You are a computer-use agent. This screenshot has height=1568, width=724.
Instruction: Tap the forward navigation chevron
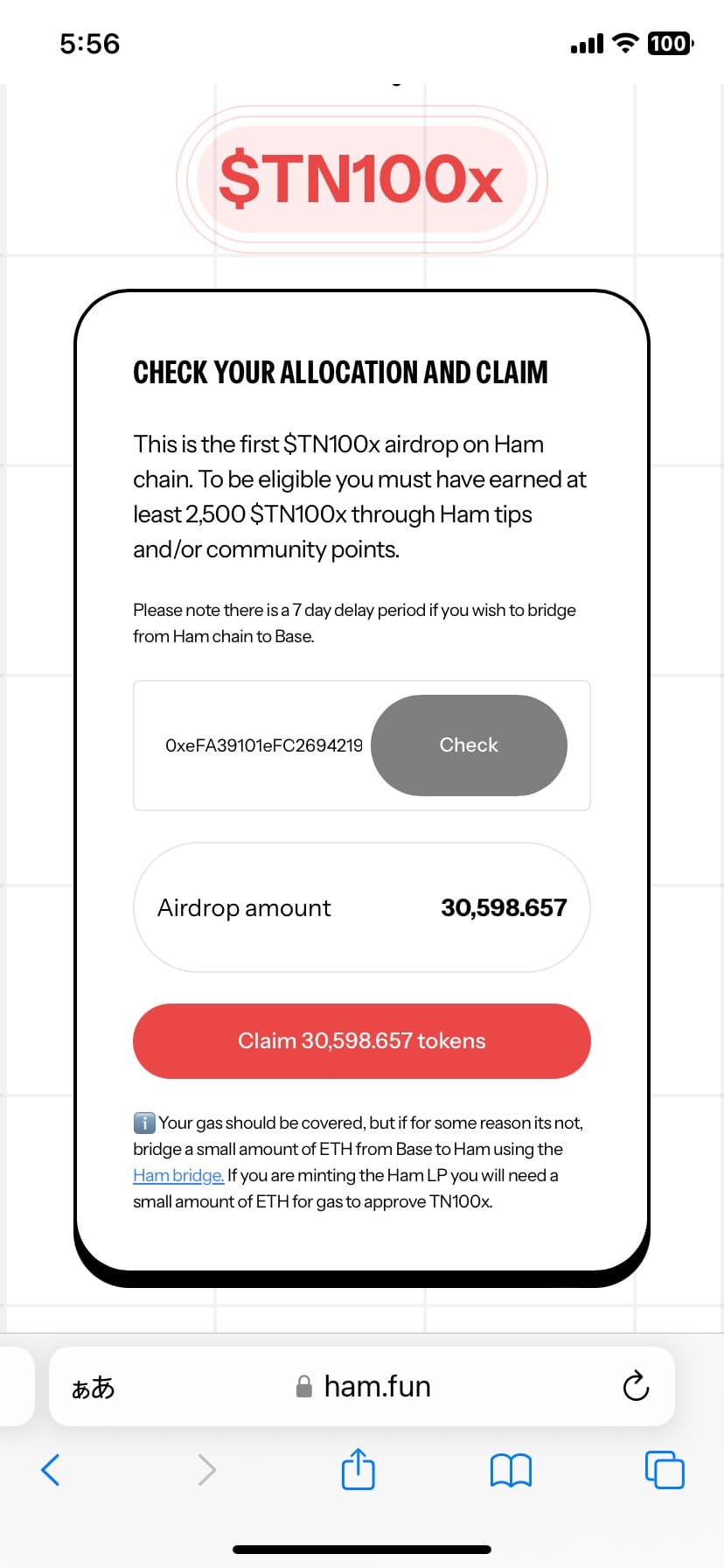(206, 1469)
